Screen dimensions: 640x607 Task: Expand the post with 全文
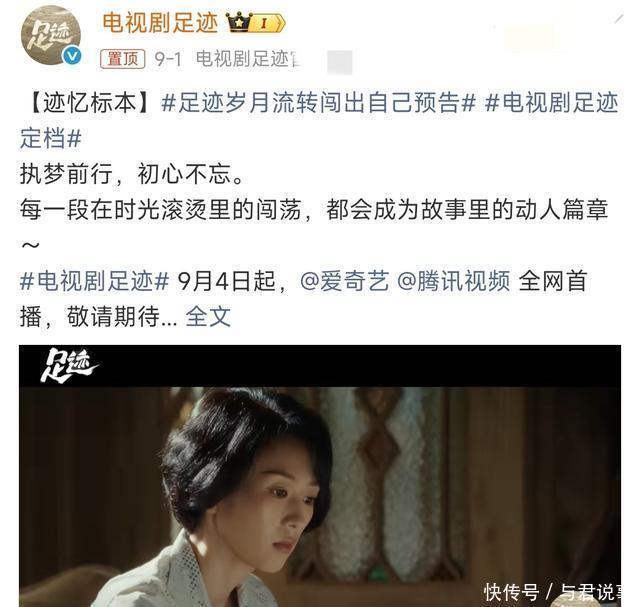click(x=208, y=316)
